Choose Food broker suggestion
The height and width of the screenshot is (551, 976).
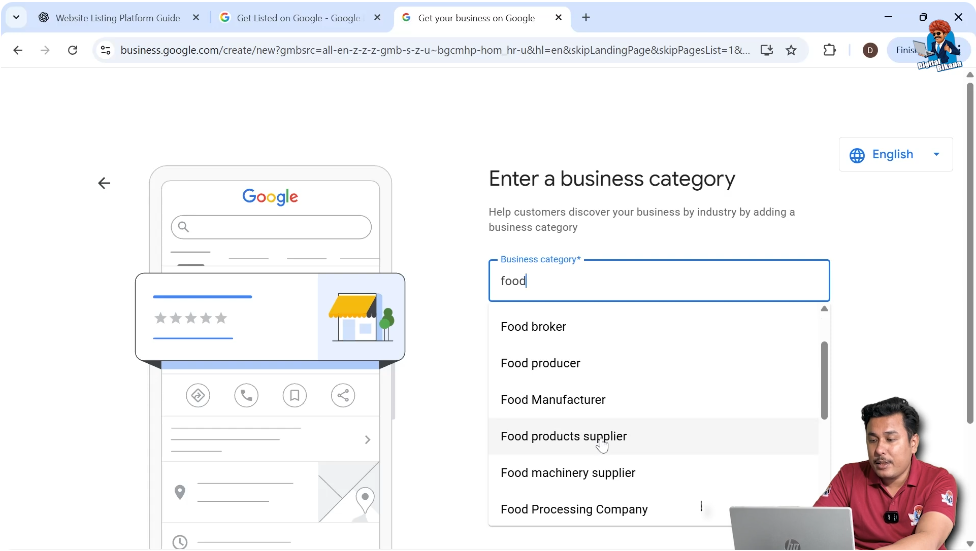(x=654, y=327)
